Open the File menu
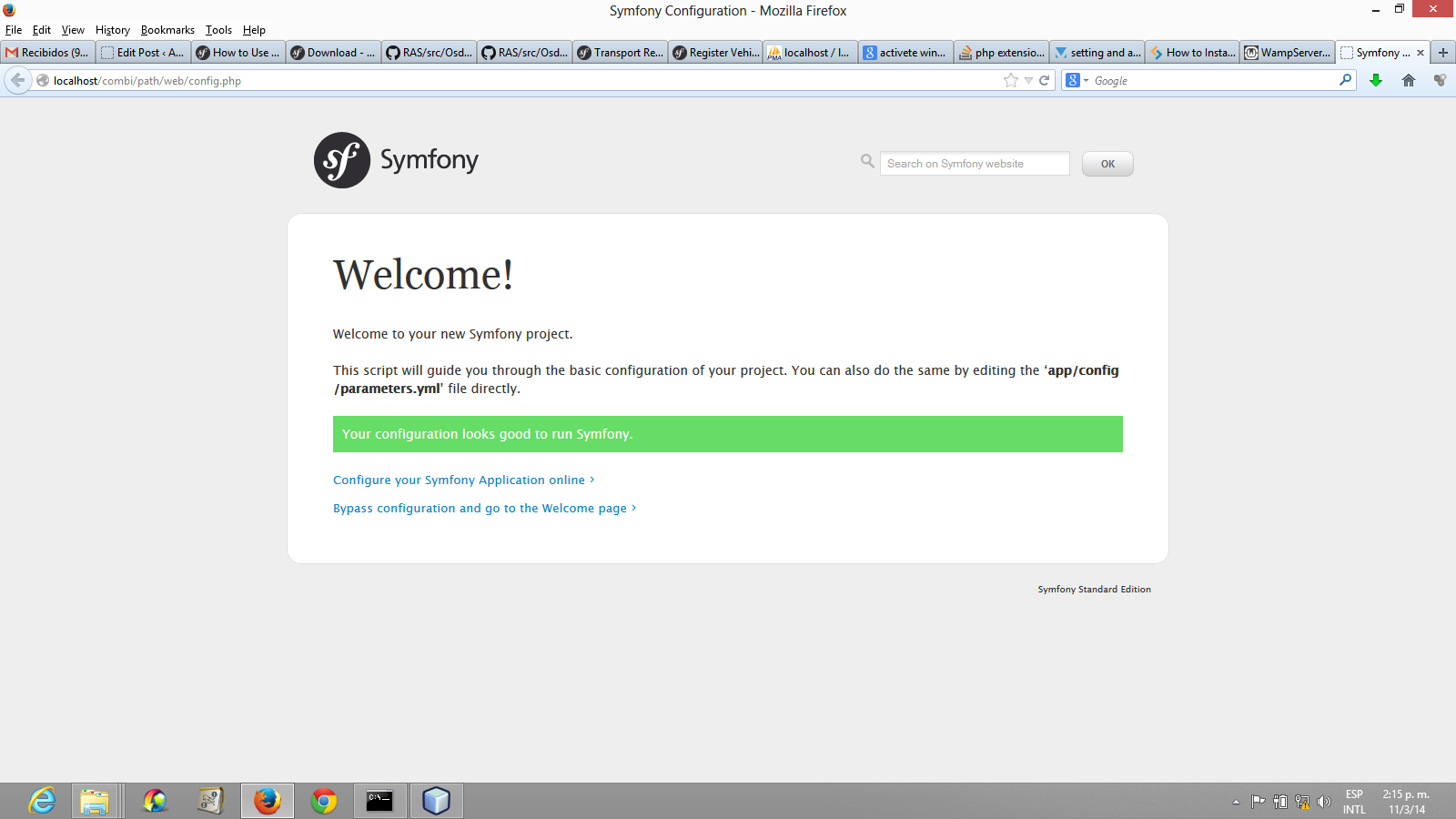This screenshot has width=1456, height=819. [x=14, y=30]
